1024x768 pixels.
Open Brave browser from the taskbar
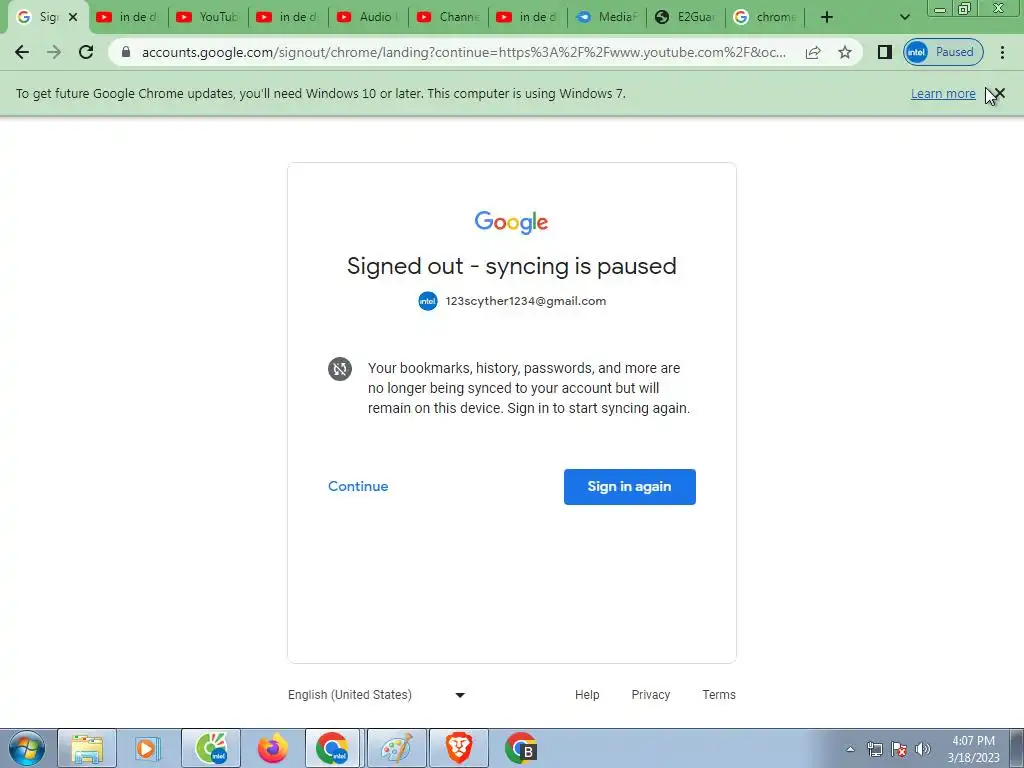[458, 748]
